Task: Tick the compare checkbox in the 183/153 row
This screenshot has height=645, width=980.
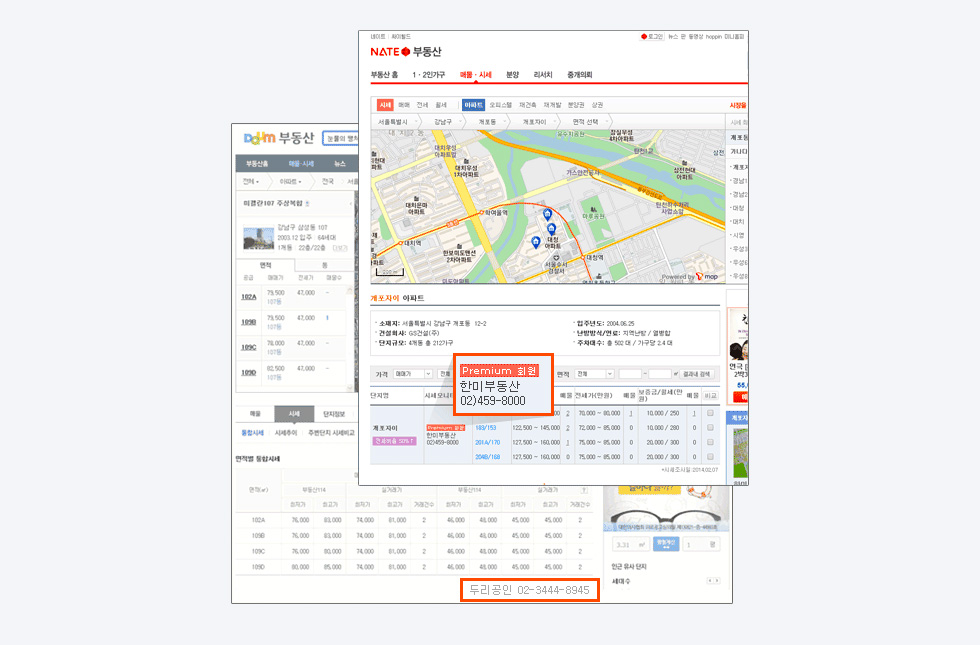Action: pos(710,428)
